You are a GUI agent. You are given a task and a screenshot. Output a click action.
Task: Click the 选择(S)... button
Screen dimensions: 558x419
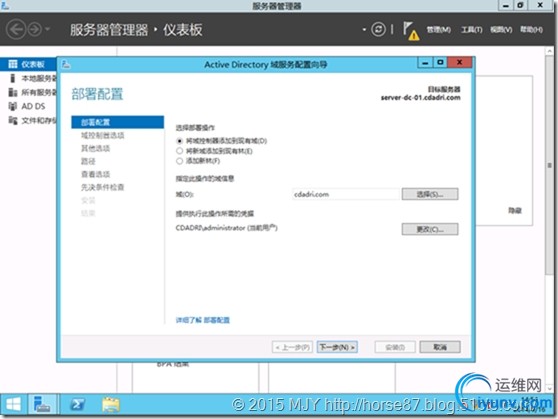click(x=430, y=194)
